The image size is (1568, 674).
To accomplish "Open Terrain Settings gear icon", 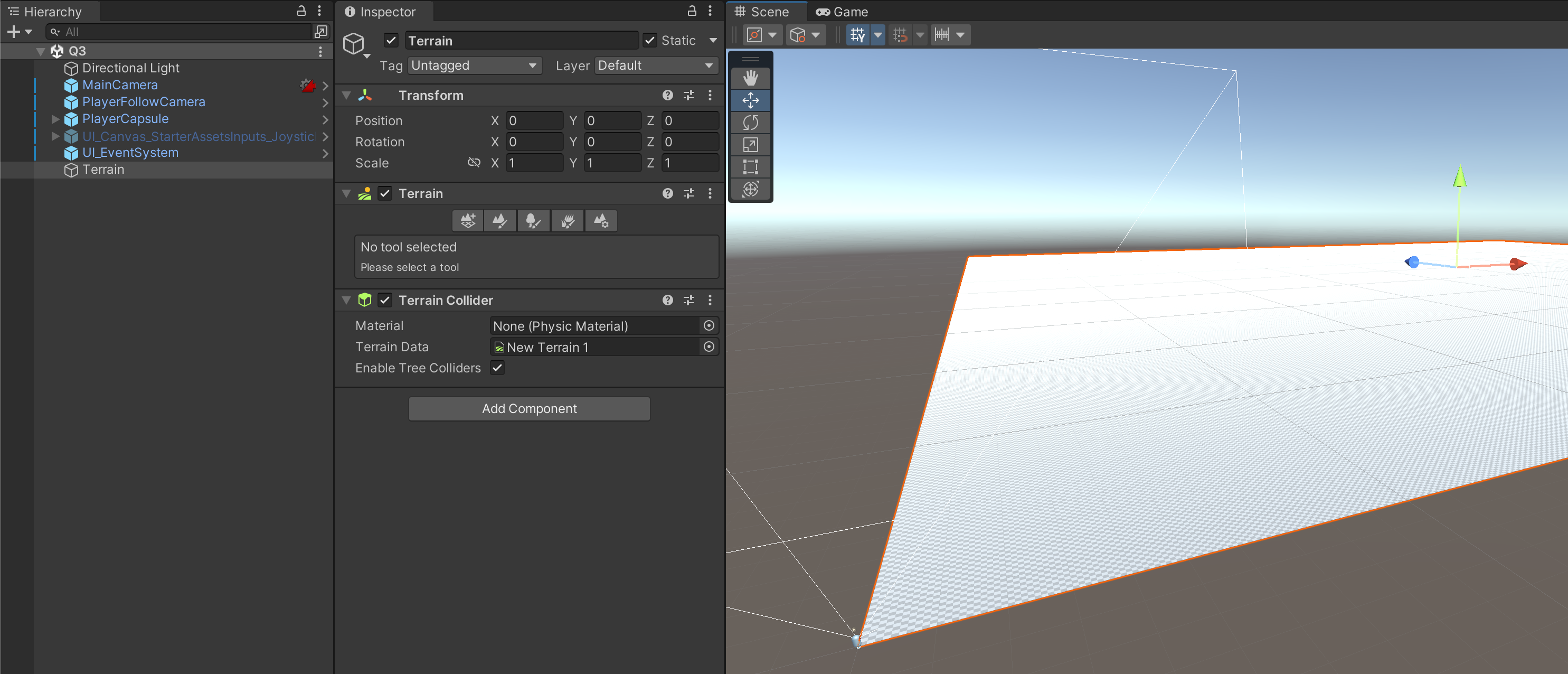I will 601,220.
